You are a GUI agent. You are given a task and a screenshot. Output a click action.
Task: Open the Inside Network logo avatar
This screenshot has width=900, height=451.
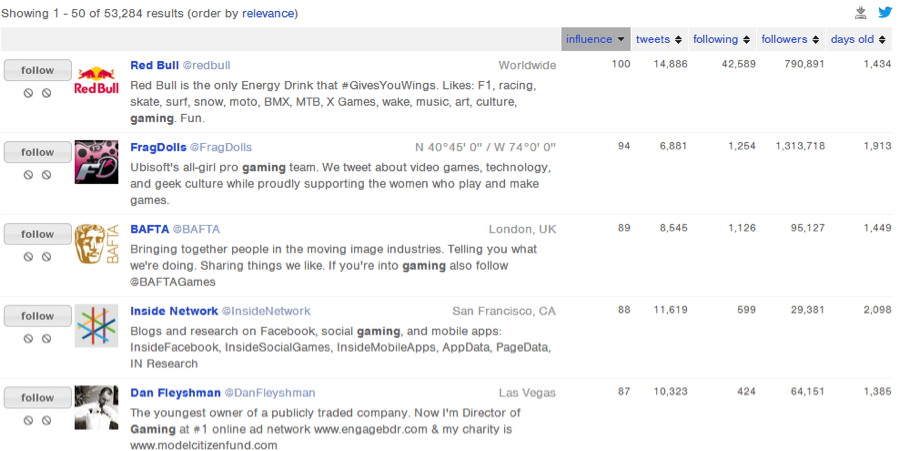96,326
